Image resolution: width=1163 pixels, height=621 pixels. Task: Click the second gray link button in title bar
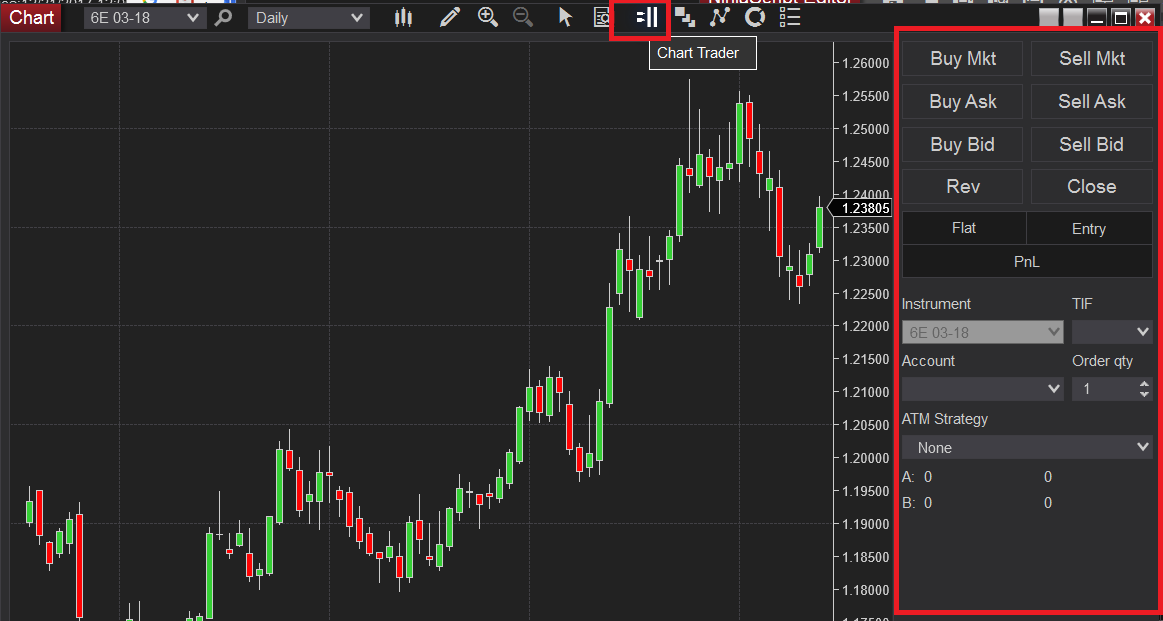click(x=1072, y=17)
